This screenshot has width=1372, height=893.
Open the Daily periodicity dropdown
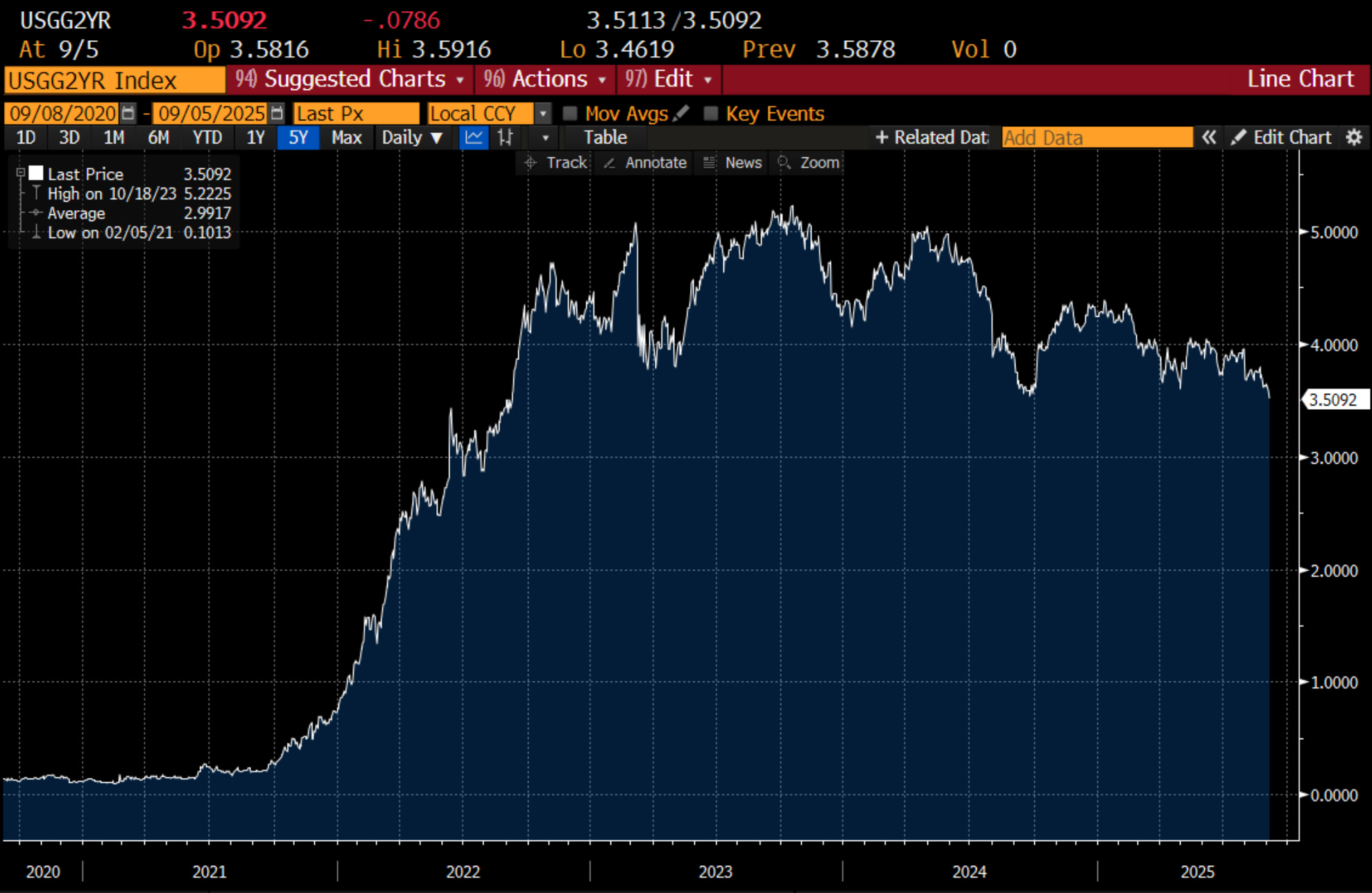tap(412, 137)
